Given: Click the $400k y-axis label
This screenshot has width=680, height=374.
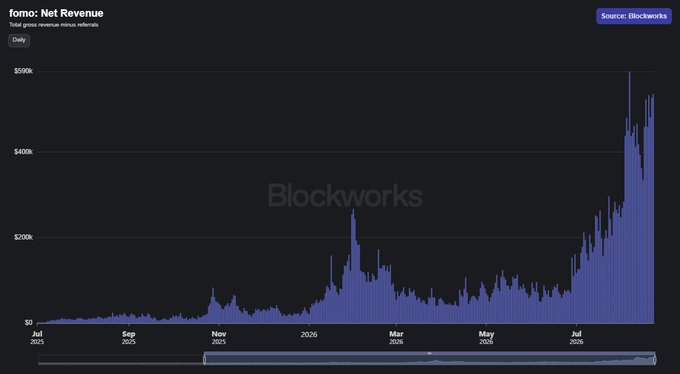Looking at the screenshot, I should [x=23, y=152].
